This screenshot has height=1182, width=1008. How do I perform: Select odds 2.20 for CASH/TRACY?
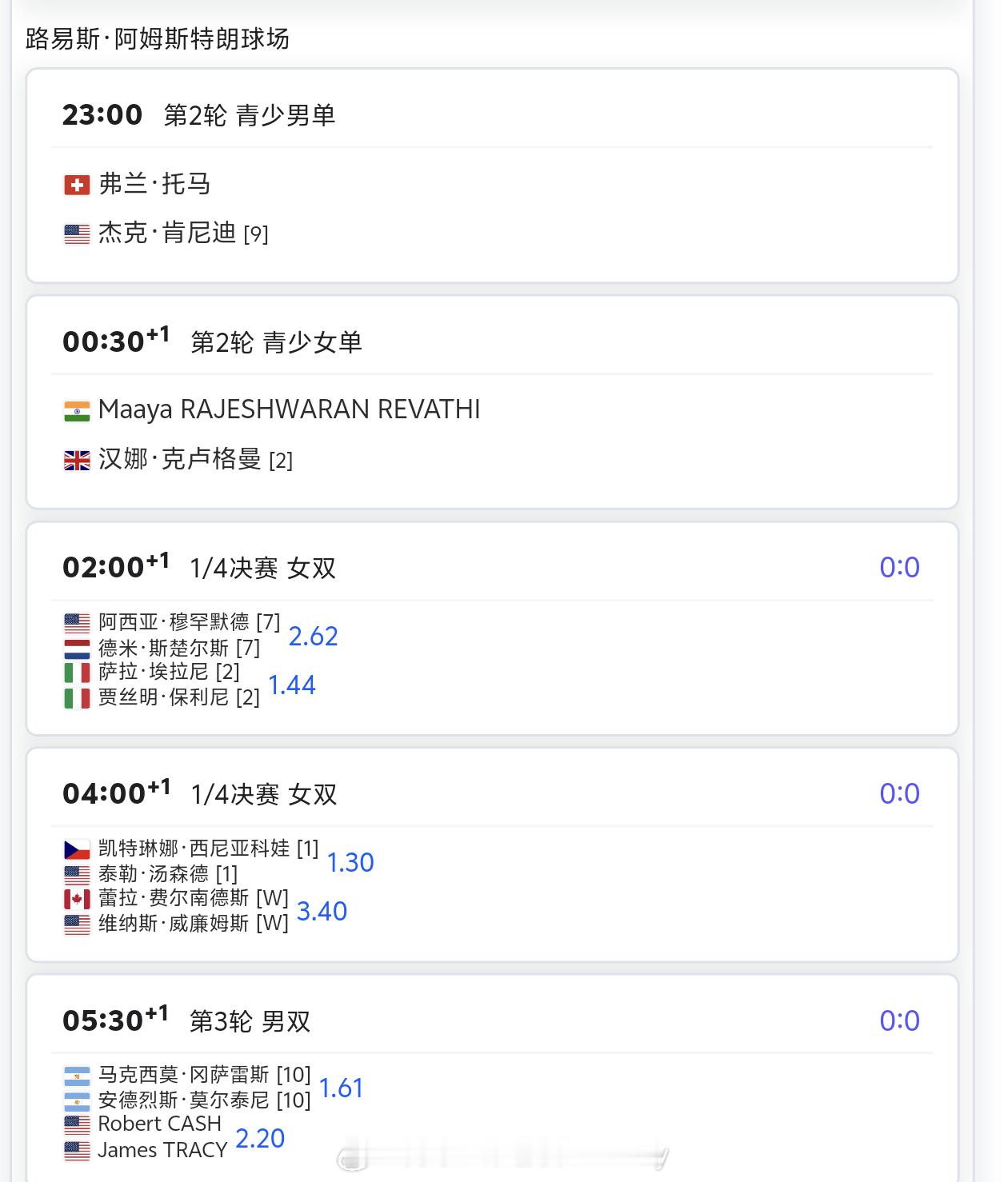pyautogui.click(x=260, y=1139)
